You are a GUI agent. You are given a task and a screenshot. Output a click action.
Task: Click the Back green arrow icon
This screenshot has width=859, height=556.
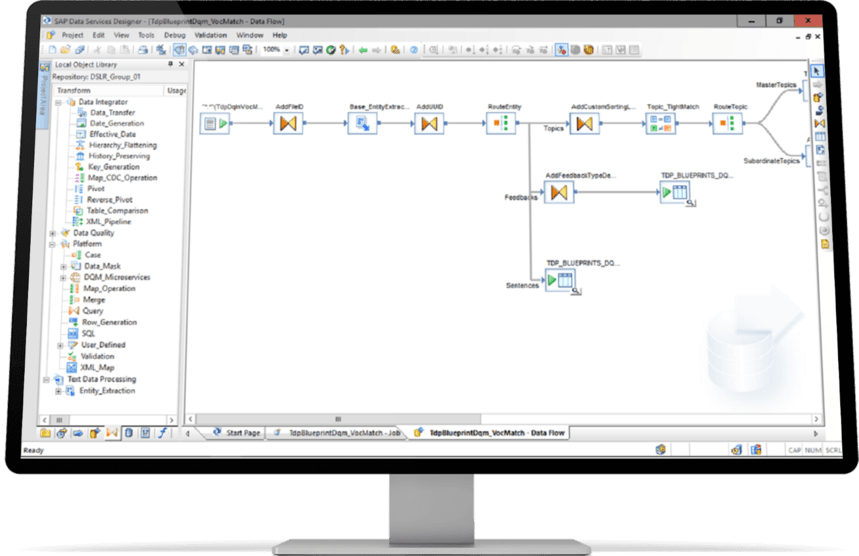pyautogui.click(x=362, y=49)
